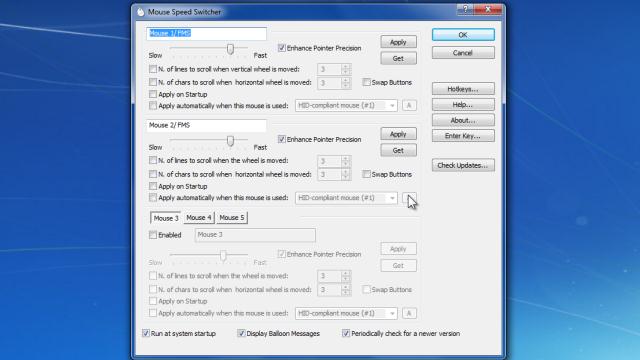640x360 pixels.
Task: Click the Mouse 2 Get button
Action: tap(398, 150)
